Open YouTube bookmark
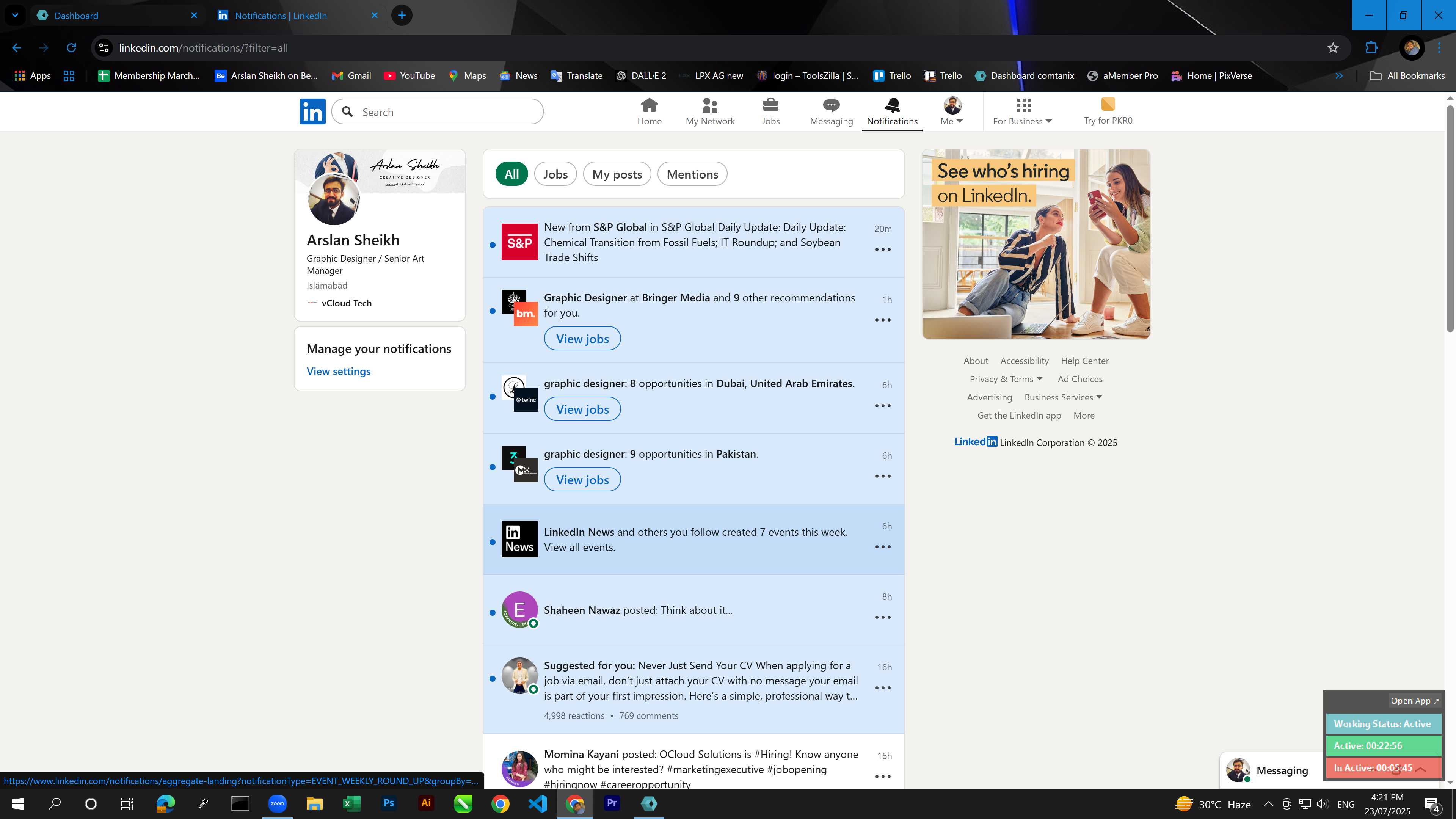This screenshot has height=819, width=1456. pos(410,76)
